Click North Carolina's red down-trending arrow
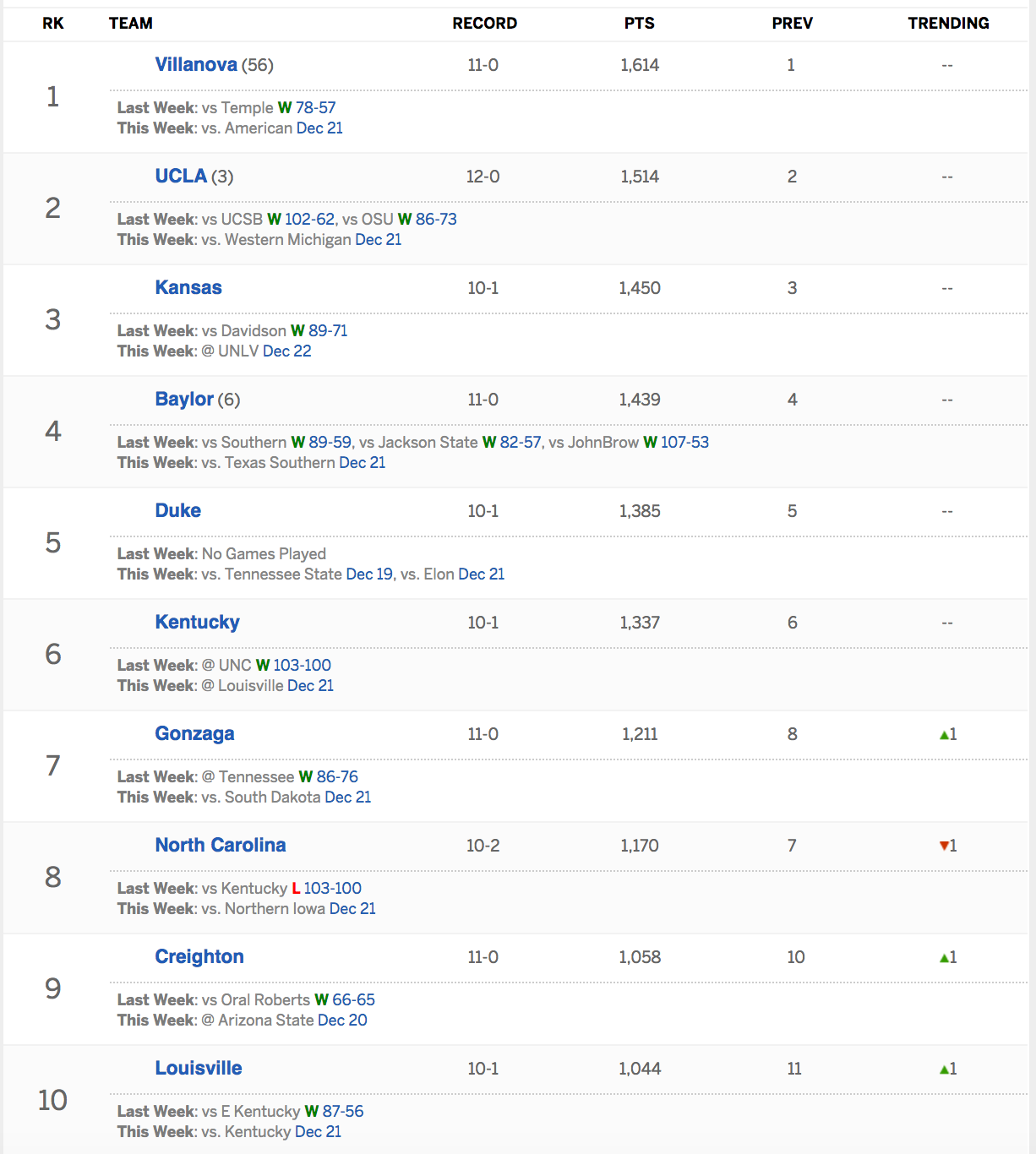Viewport: 1036px width, 1154px height. [x=944, y=846]
